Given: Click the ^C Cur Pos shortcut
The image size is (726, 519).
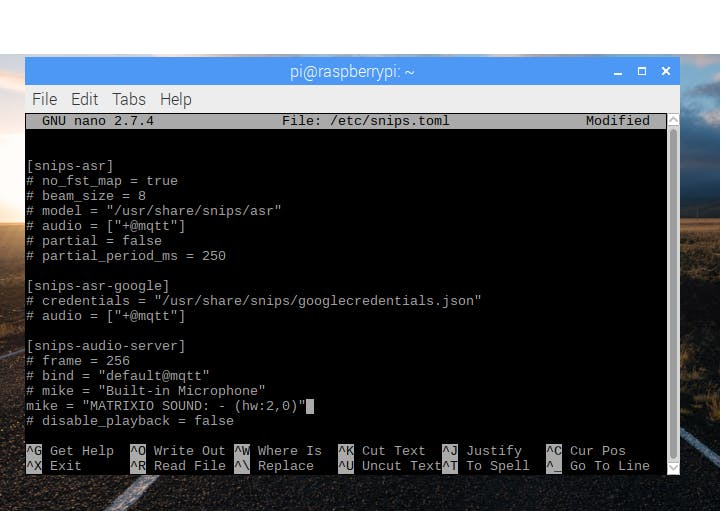Looking at the screenshot, I should click(x=586, y=450).
